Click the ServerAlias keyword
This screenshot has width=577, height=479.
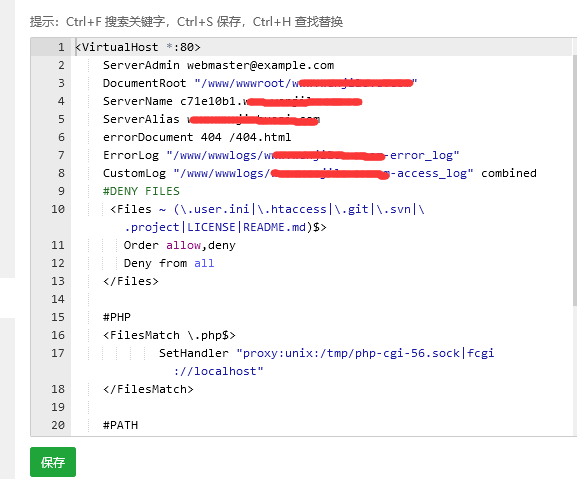(141, 119)
